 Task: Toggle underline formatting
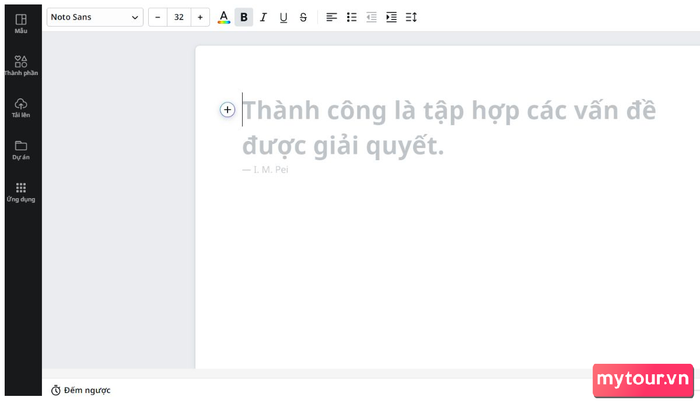click(x=283, y=17)
